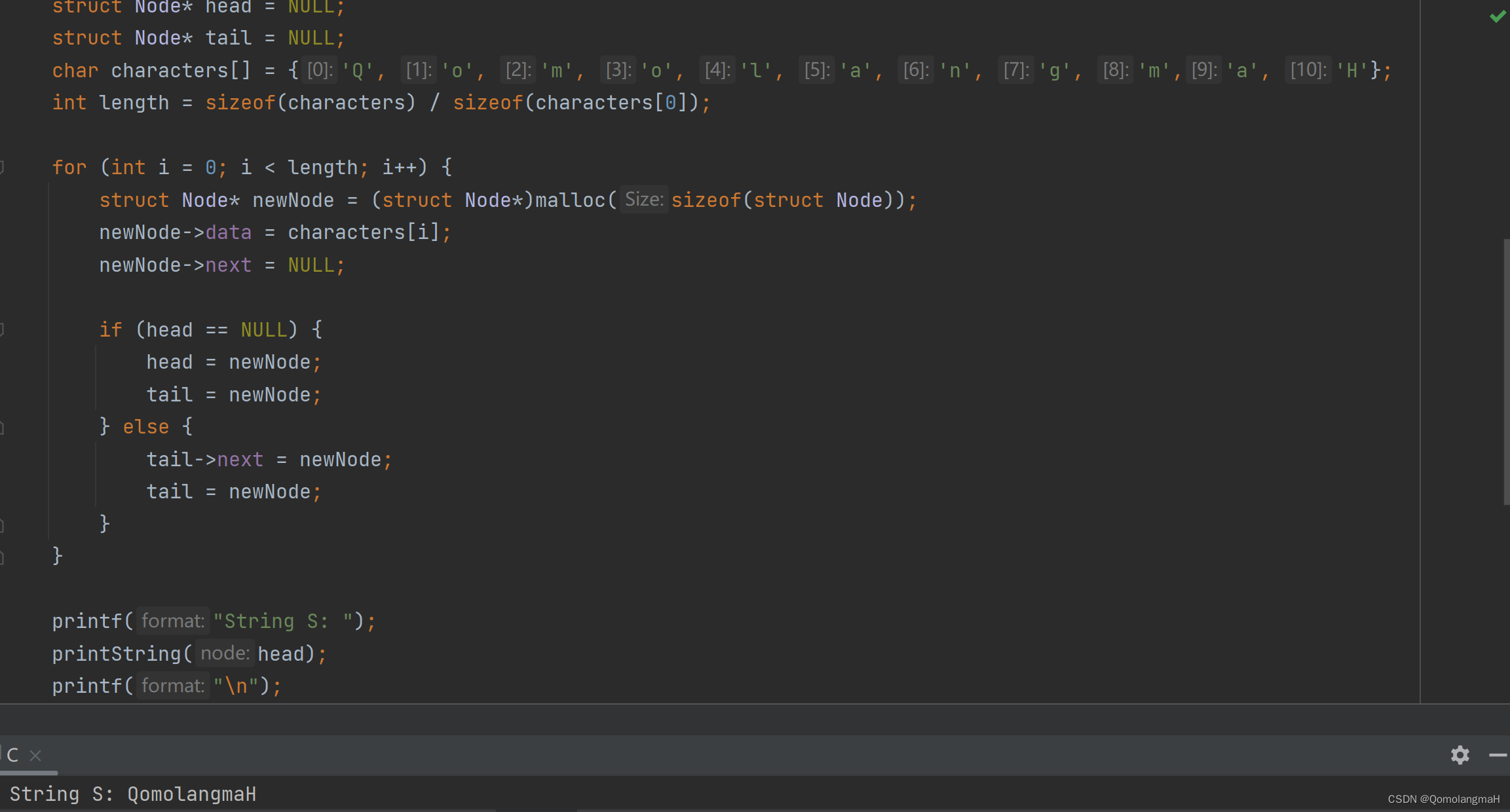This screenshot has width=1510, height=812.
Task: Click the printString function call
Action: point(117,654)
